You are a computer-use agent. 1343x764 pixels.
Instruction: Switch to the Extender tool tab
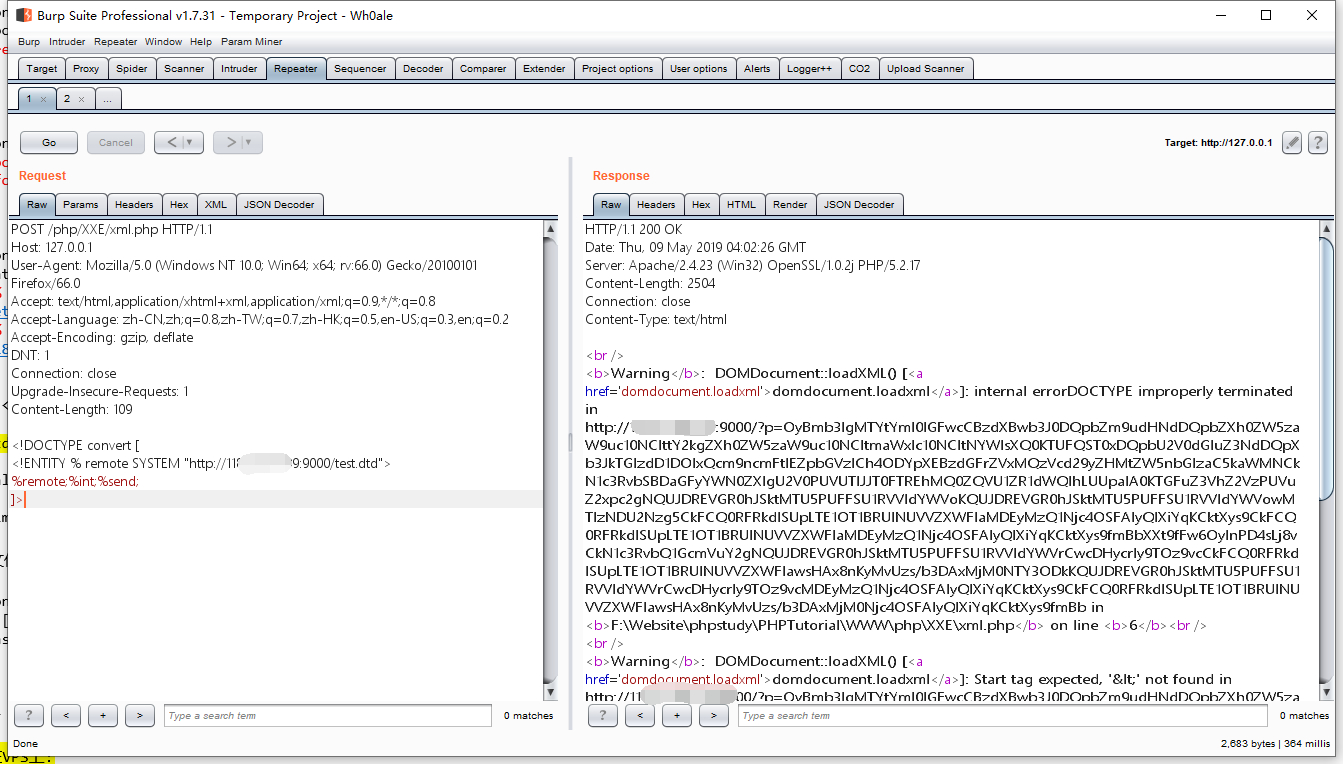point(544,69)
